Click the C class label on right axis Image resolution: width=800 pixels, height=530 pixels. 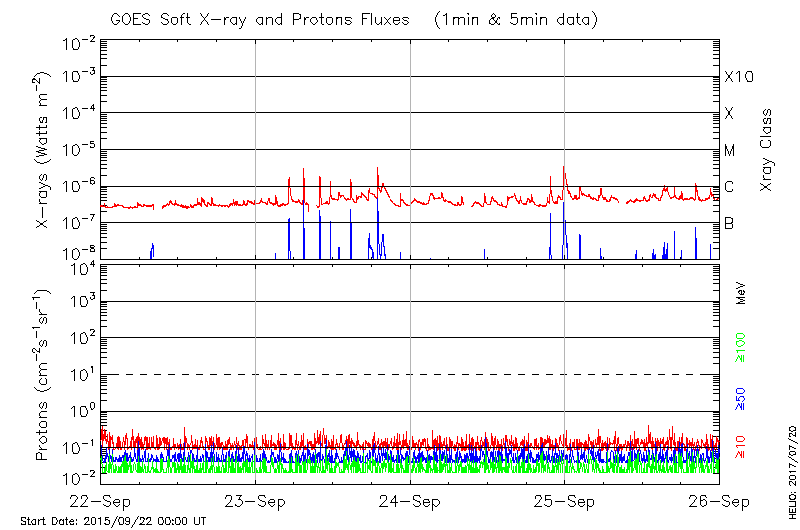729,187
